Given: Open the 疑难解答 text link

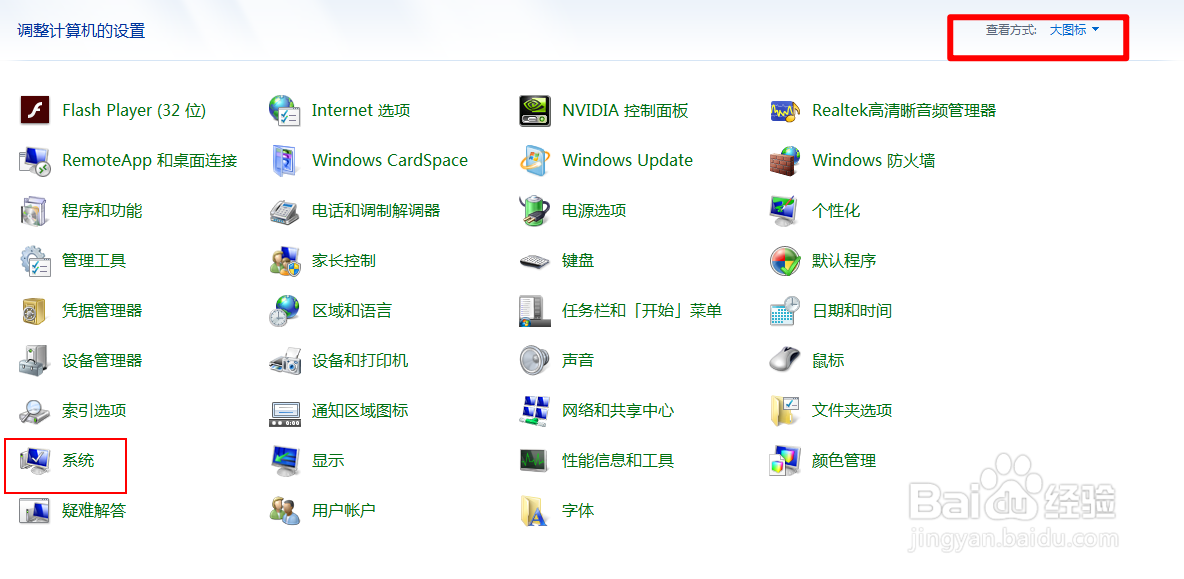Looking at the screenshot, I should pyautogui.click(x=94, y=510).
